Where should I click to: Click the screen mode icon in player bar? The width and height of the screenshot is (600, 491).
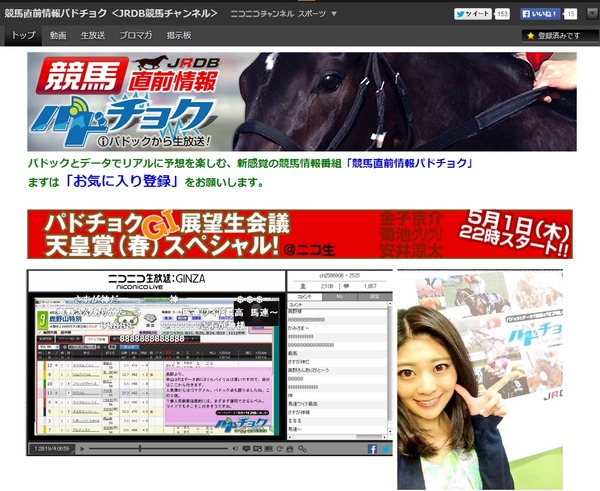coord(258,449)
